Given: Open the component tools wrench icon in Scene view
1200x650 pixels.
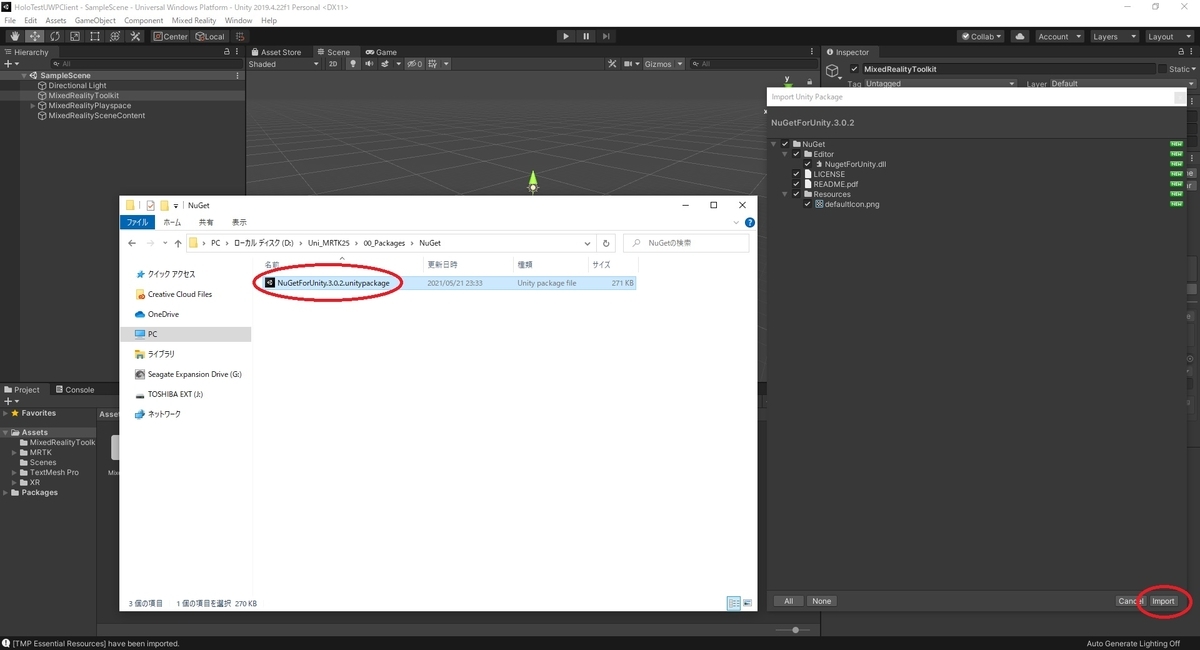Looking at the screenshot, I should [x=612, y=64].
